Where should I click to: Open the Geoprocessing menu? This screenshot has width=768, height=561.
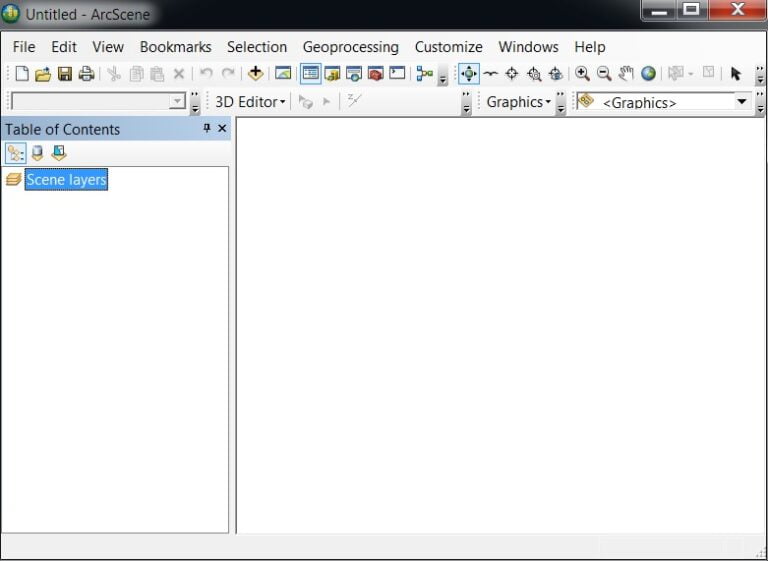(x=350, y=47)
